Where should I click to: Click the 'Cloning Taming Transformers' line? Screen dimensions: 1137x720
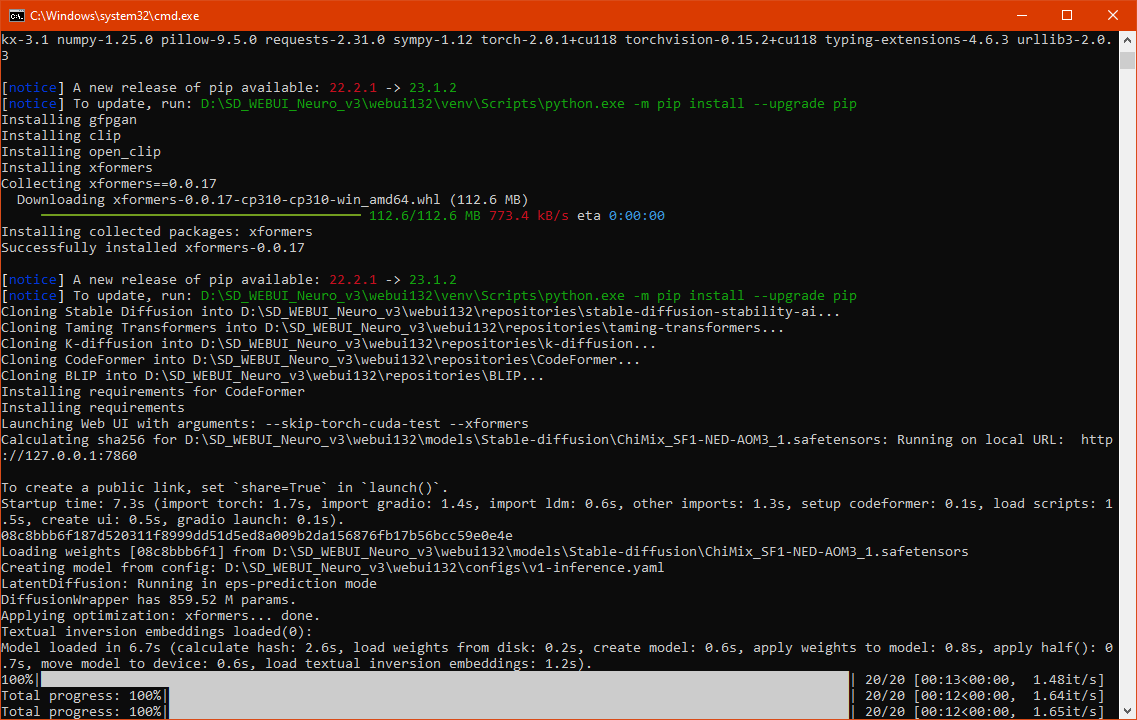pyautogui.click(x=392, y=327)
